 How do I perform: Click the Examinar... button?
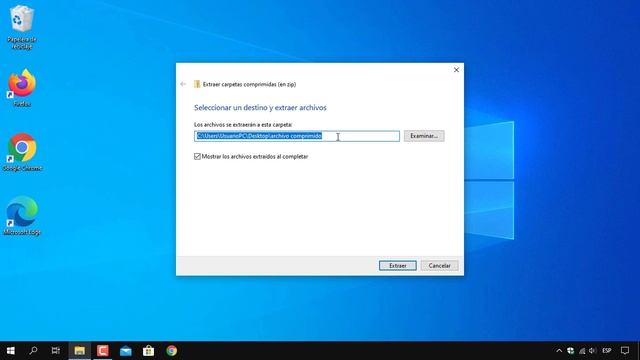[424, 136]
